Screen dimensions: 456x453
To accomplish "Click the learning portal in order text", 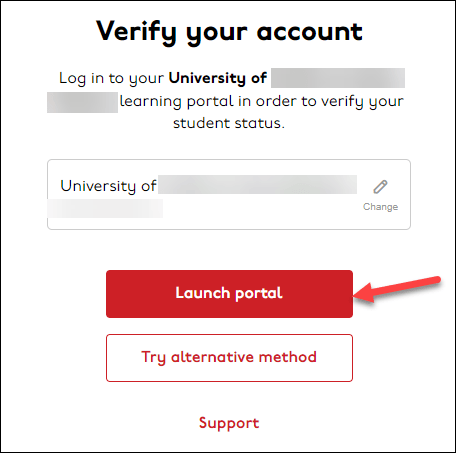I will [208, 101].
